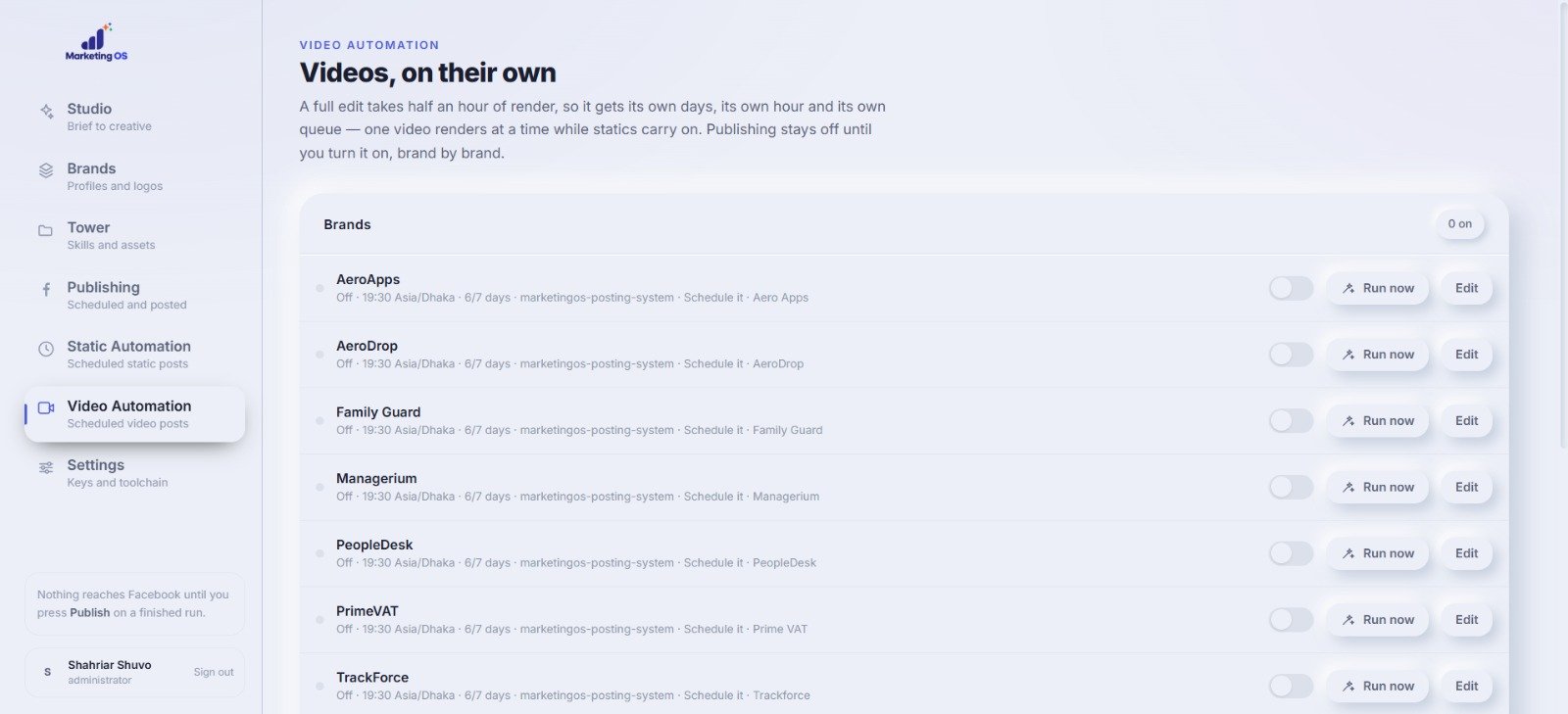Viewport: 1568px width, 714px height.
Task: Click the Studio sparkle icon
Action: click(46, 112)
